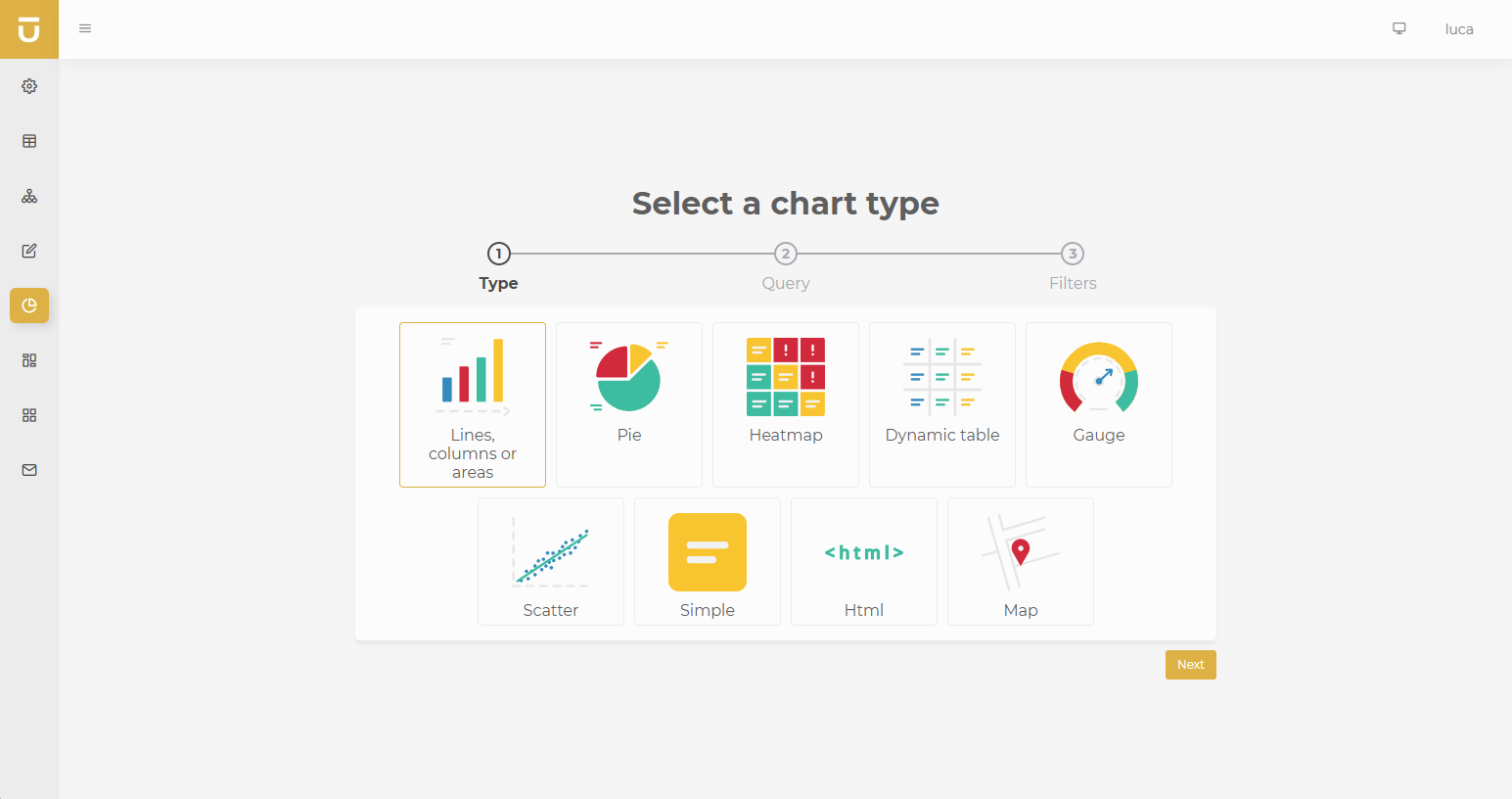The width and height of the screenshot is (1512, 799).
Task: Choose the Html chart type
Action: point(863,561)
